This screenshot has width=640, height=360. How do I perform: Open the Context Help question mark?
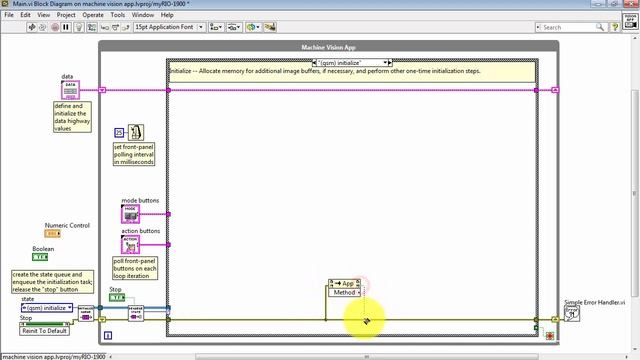(x=614, y=27)
